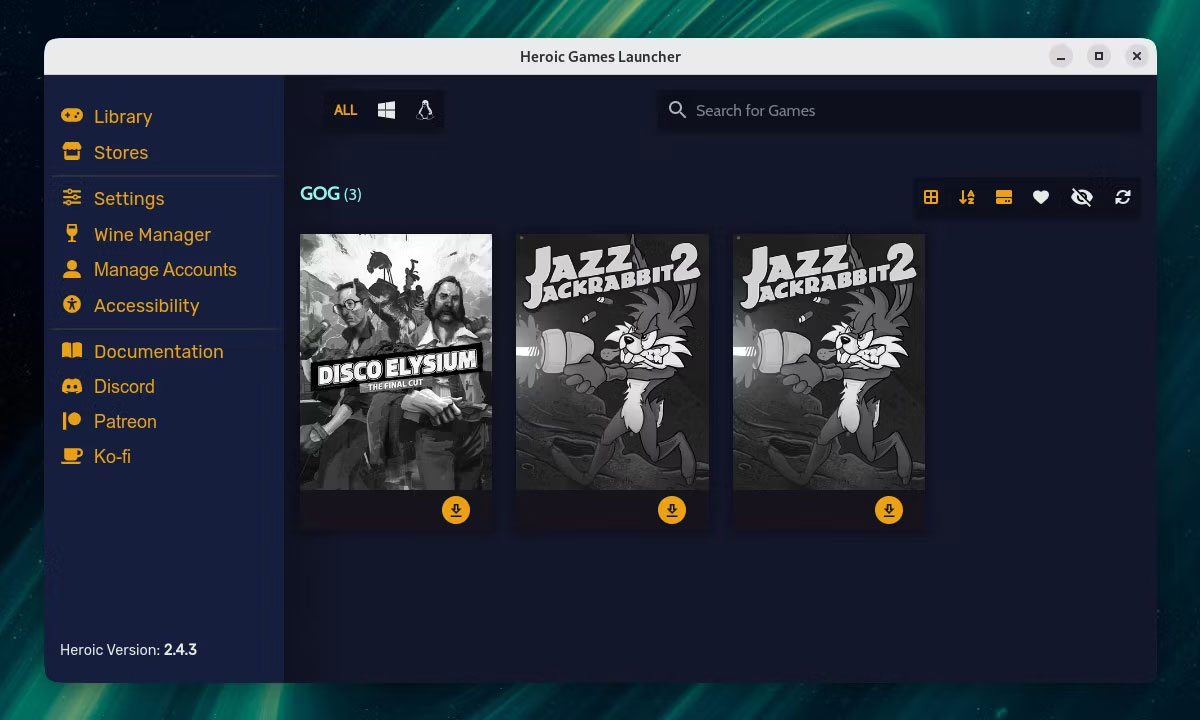
Task: Sort the library alphabetically
Action: [967, 197]
